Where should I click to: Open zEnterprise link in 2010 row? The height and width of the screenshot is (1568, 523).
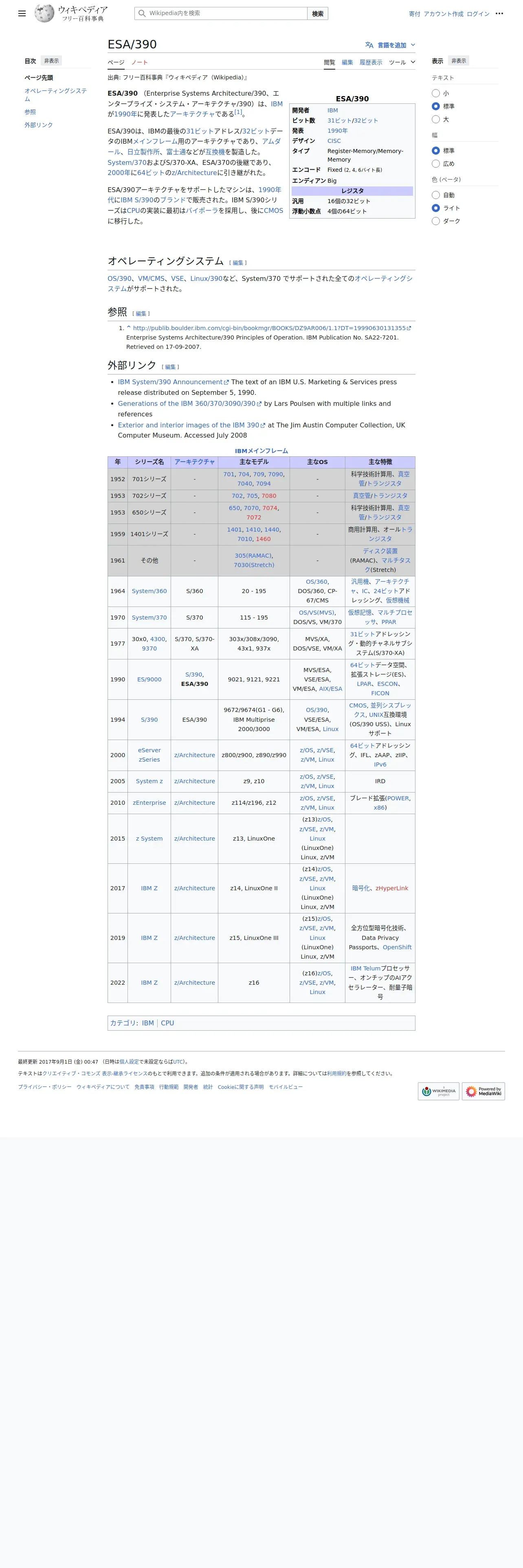point(149,803)
